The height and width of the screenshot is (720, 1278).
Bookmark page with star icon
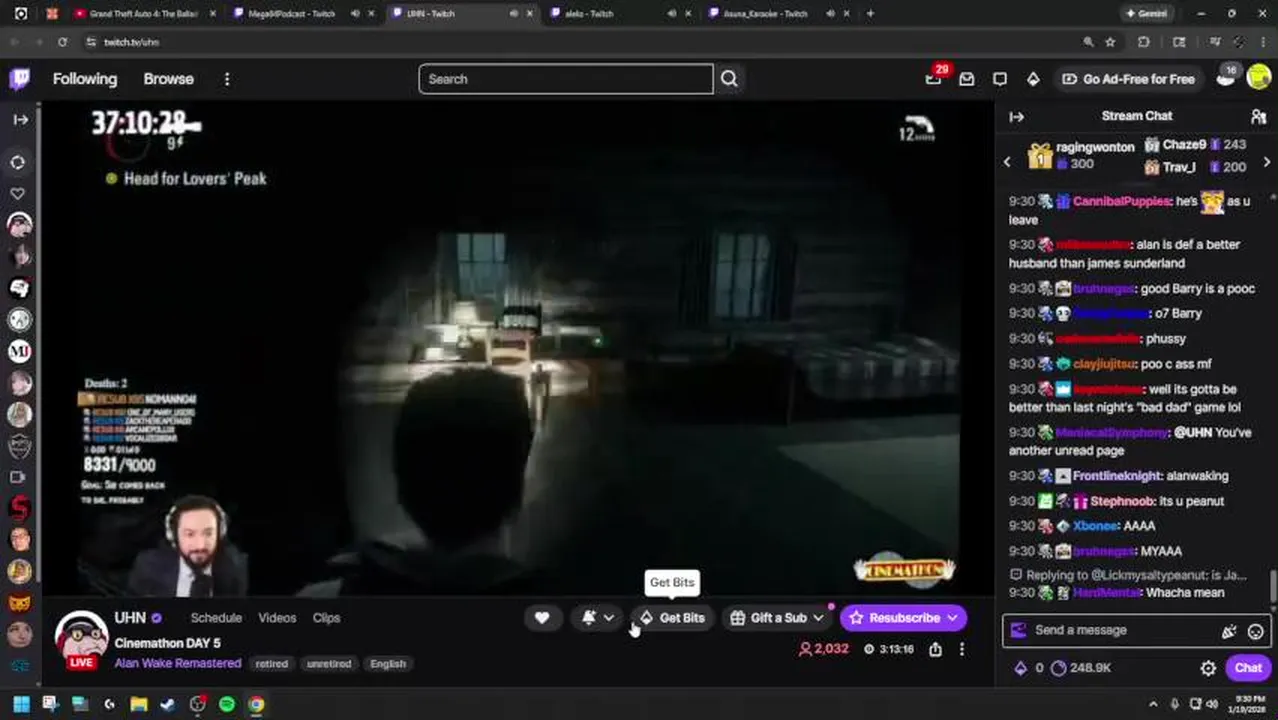click(x=1110, y=42)
